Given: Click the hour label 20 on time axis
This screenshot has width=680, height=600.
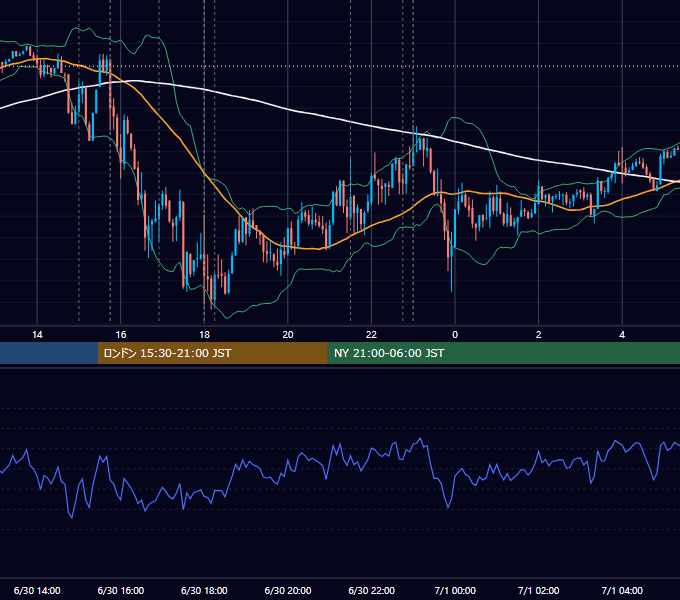Looking at the screenshot, I should click(x=288, y=335).
